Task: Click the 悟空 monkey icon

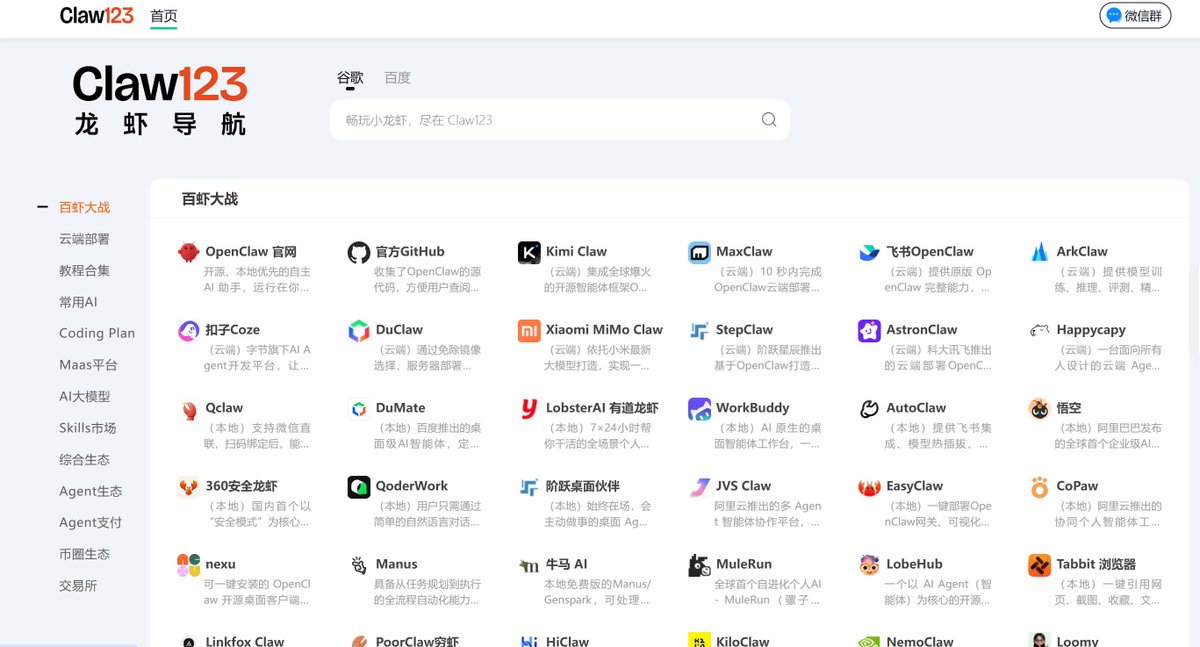Action: (1039, 408)
